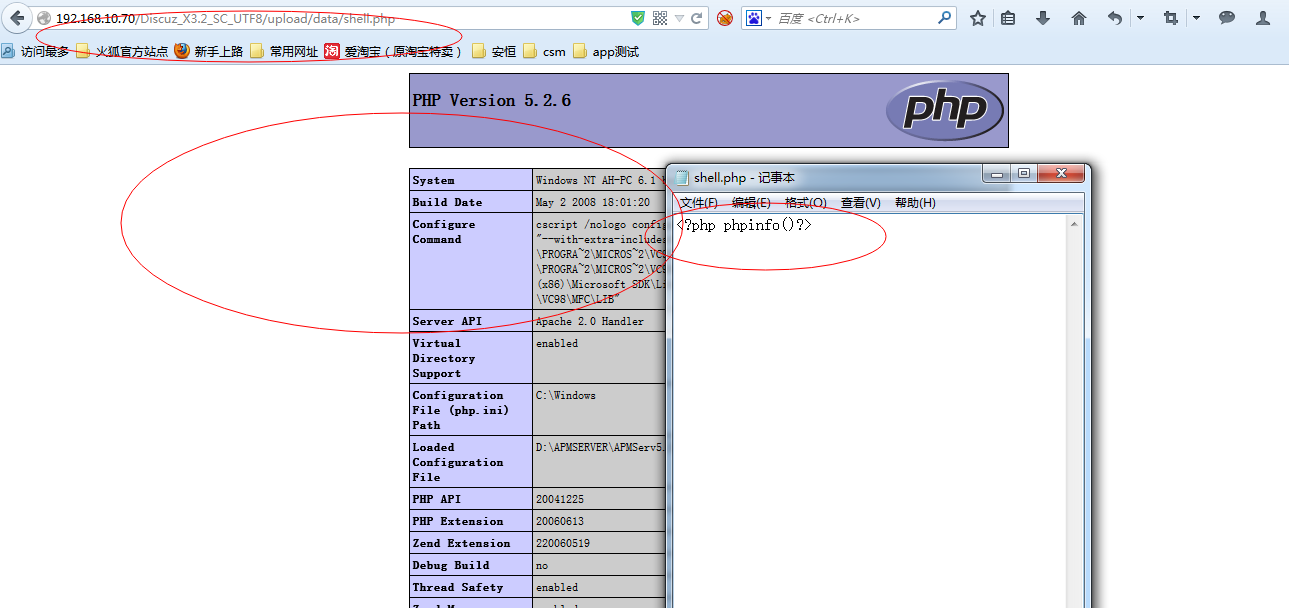Click the URL in the address bar
Screen dimensions: 1289x608
tap(225, 19)
